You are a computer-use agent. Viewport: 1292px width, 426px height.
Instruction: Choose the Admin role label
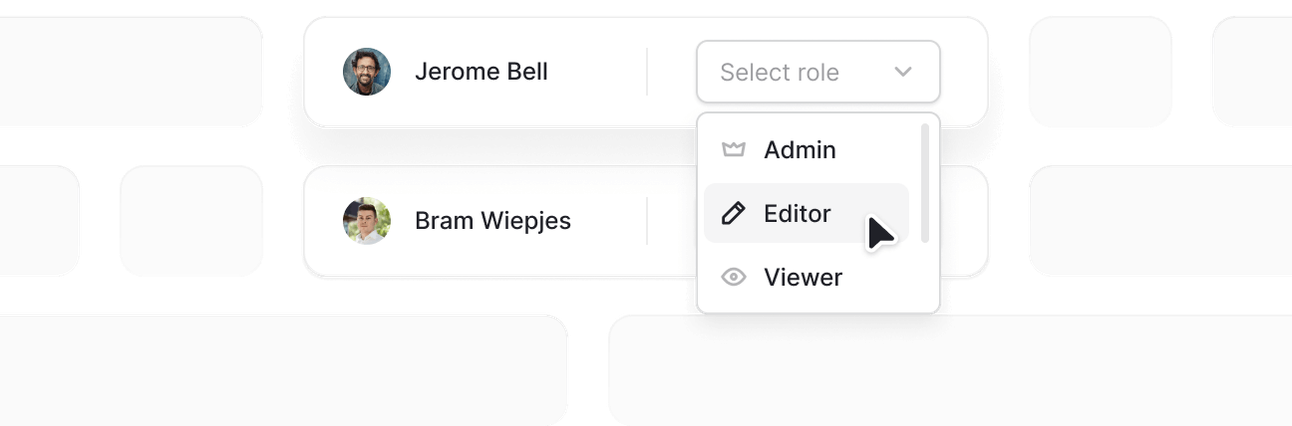tap(800, 150)
